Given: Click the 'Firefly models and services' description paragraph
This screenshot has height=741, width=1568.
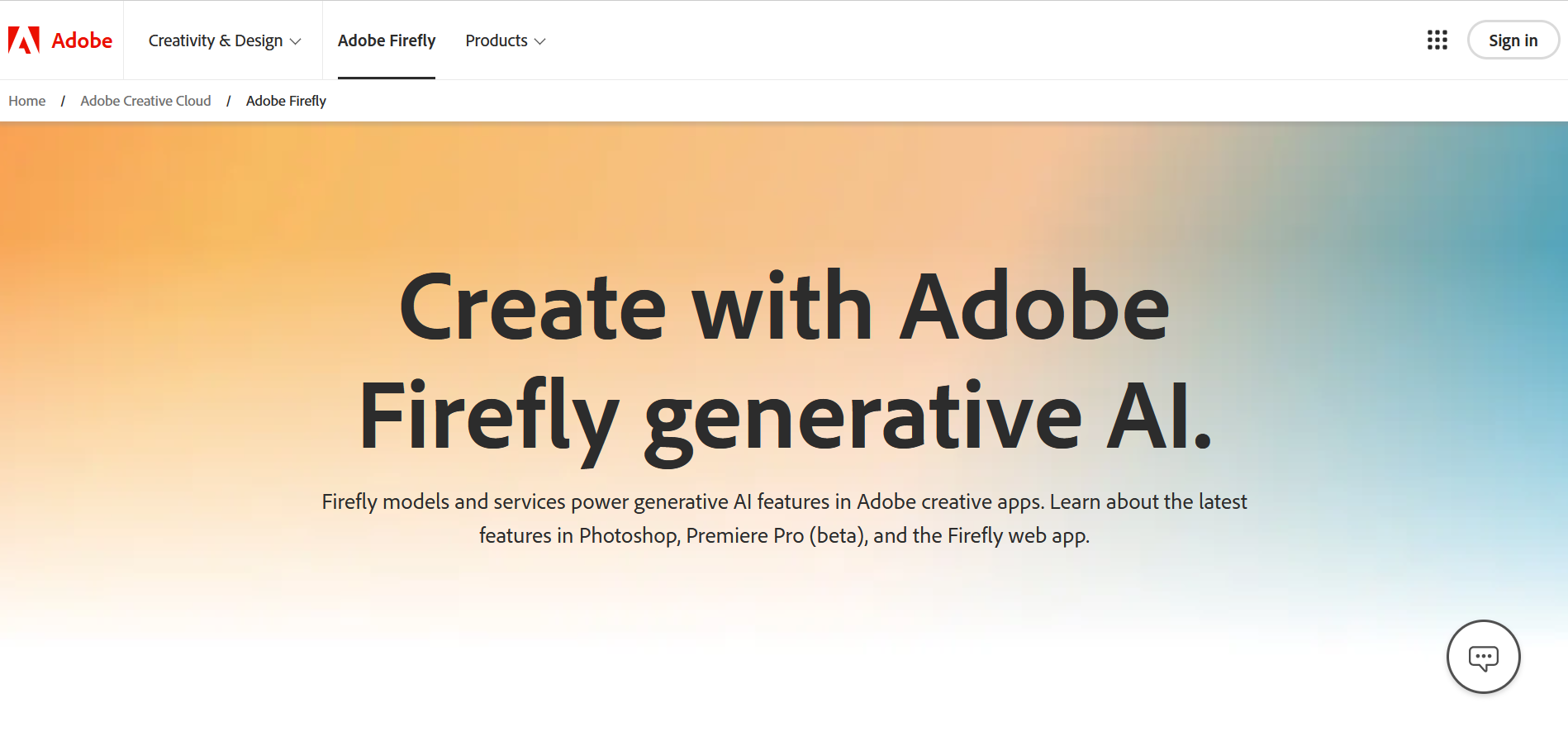Looking at the screenshot, I should coord(784,519).
